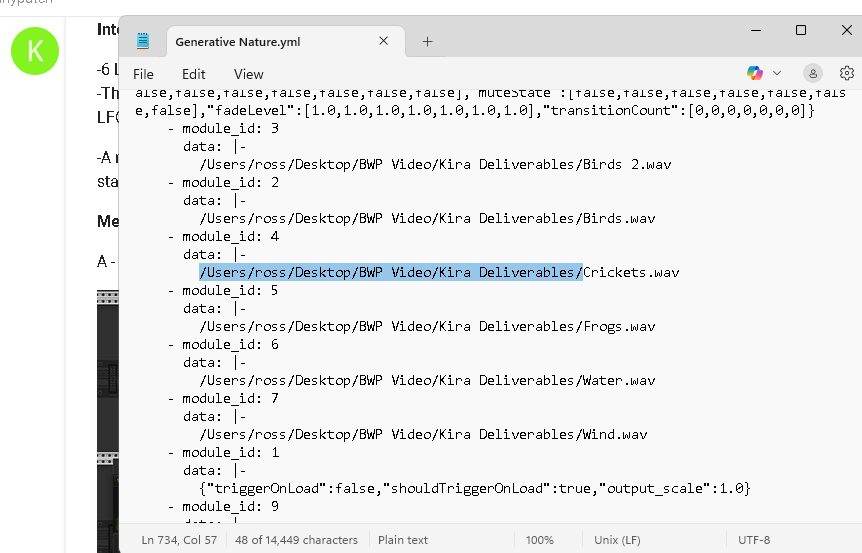The width and height of the screenshot is (862, 553).
Task: Click on the Crickets.wav text
Action: pyautogui.click(x=631, y=272)
